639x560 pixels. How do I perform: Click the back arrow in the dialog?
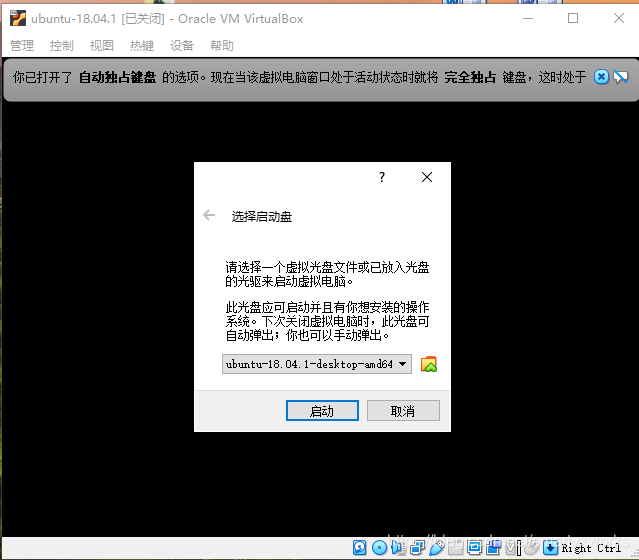pos(209,215)
